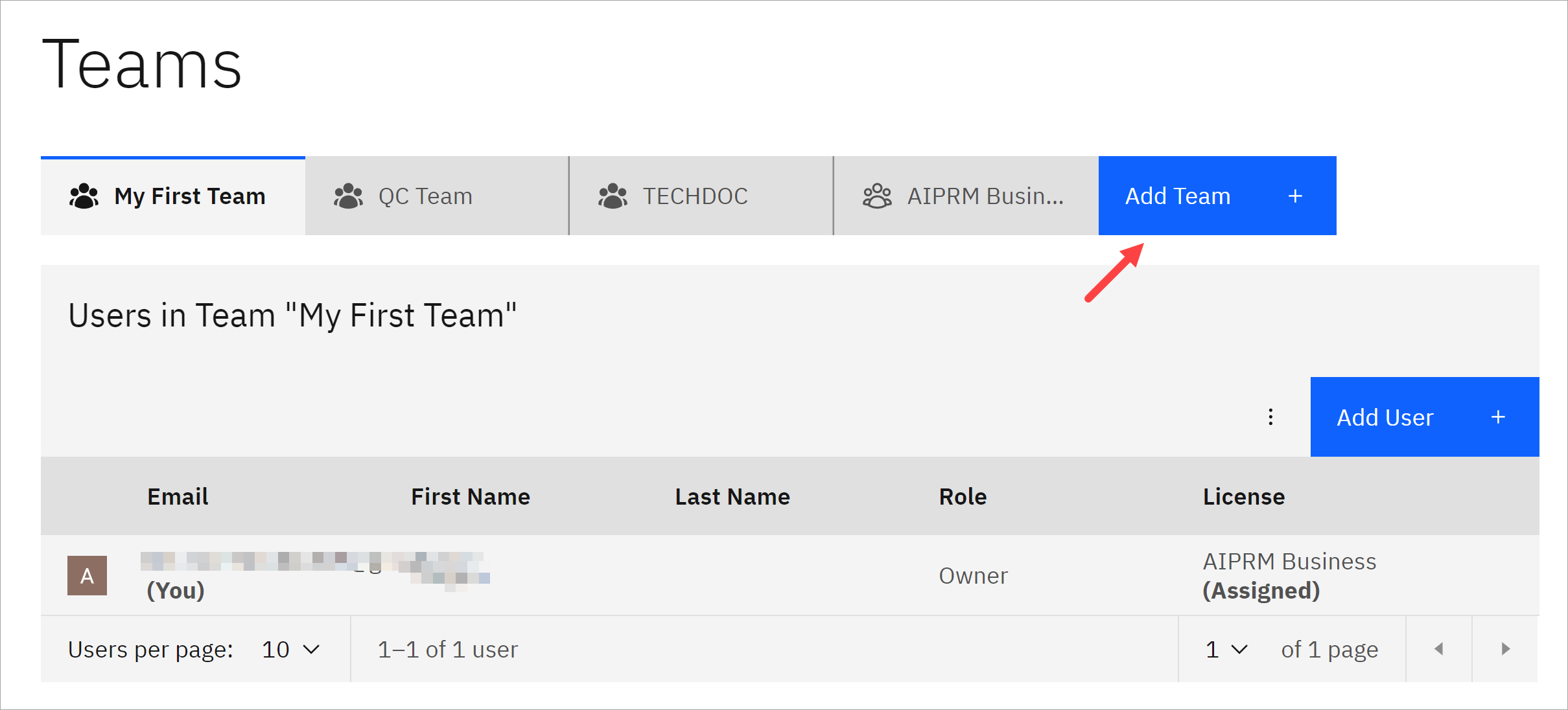The width and height of the screenshot is (1568, 710).
Task: Open the three-dot overflow menu
Action: [1270, 417]
